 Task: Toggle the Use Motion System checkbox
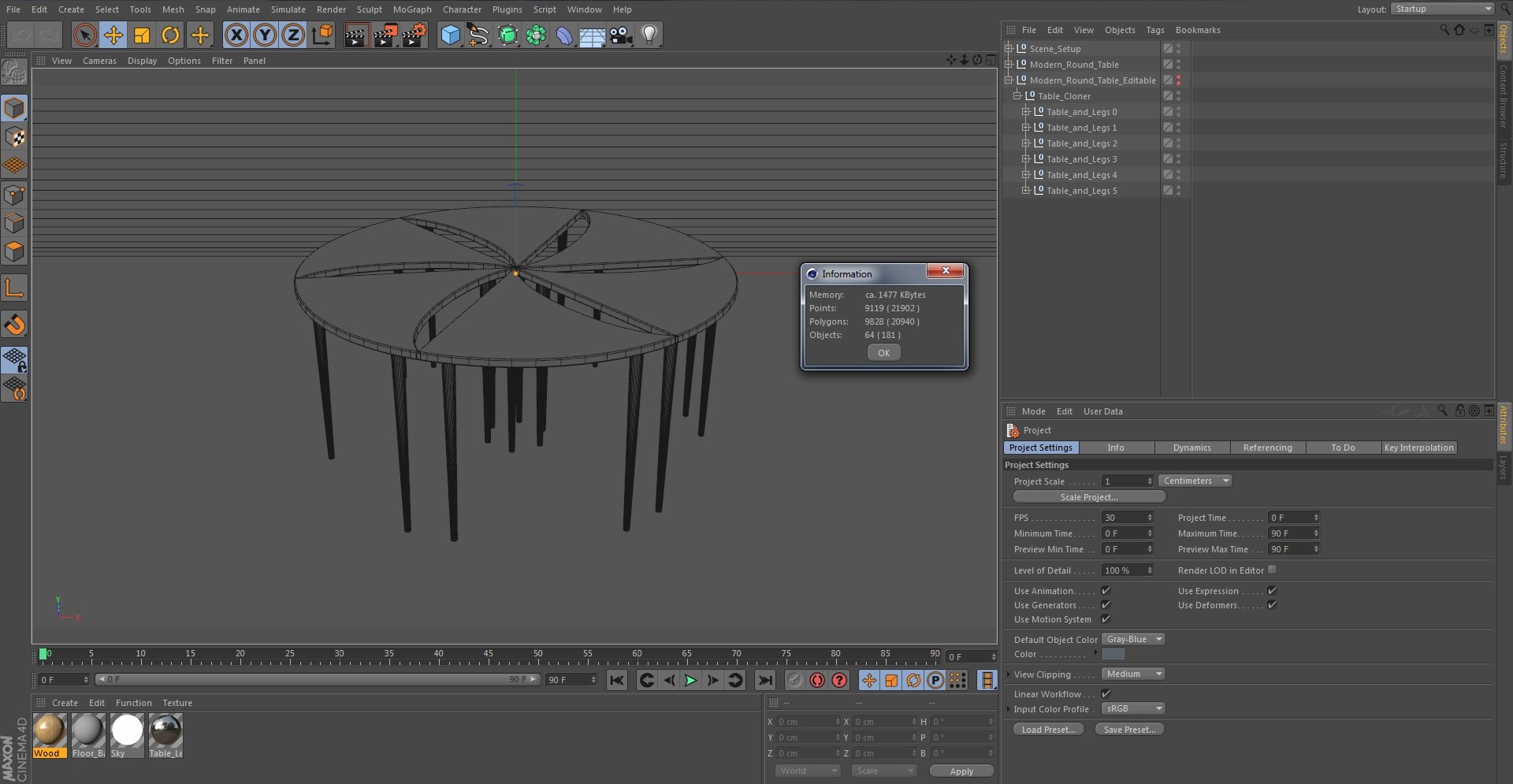(x=1106, y=619)
